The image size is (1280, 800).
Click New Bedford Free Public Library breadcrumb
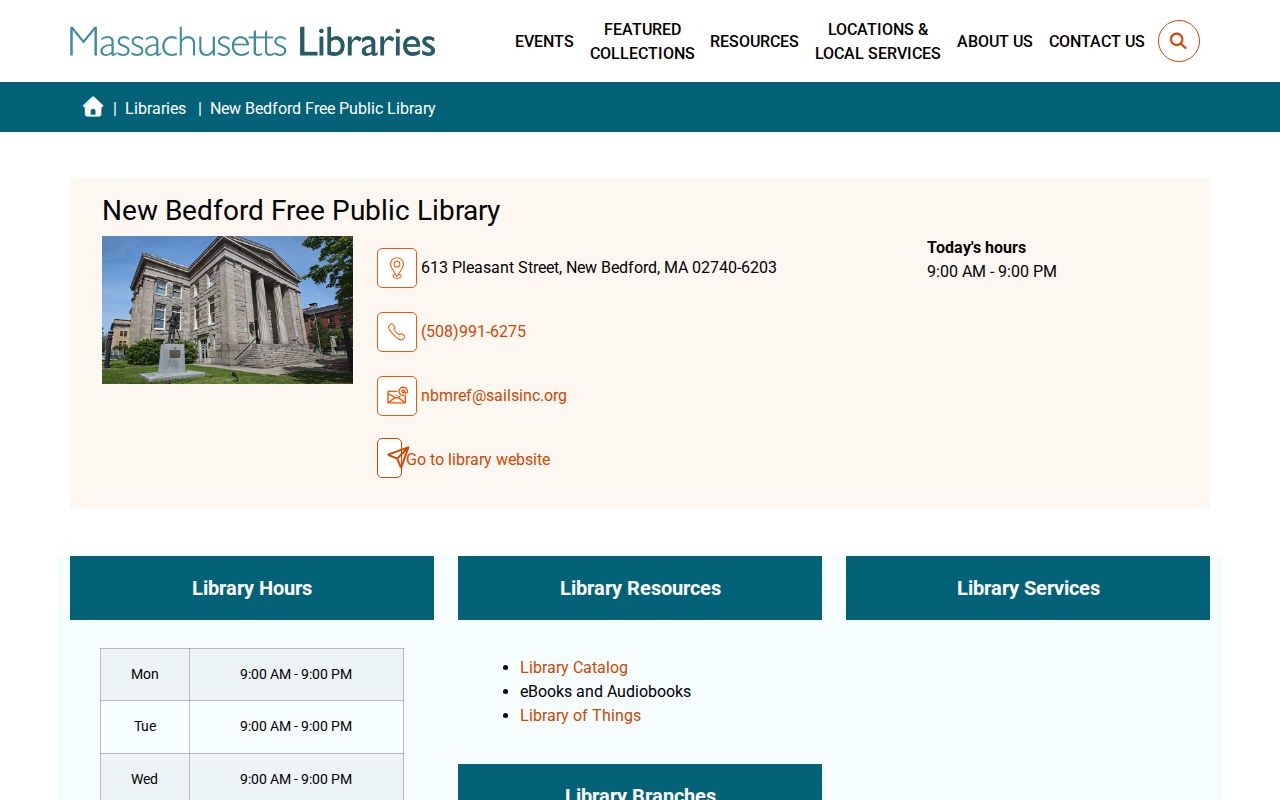tap(323, 108)
